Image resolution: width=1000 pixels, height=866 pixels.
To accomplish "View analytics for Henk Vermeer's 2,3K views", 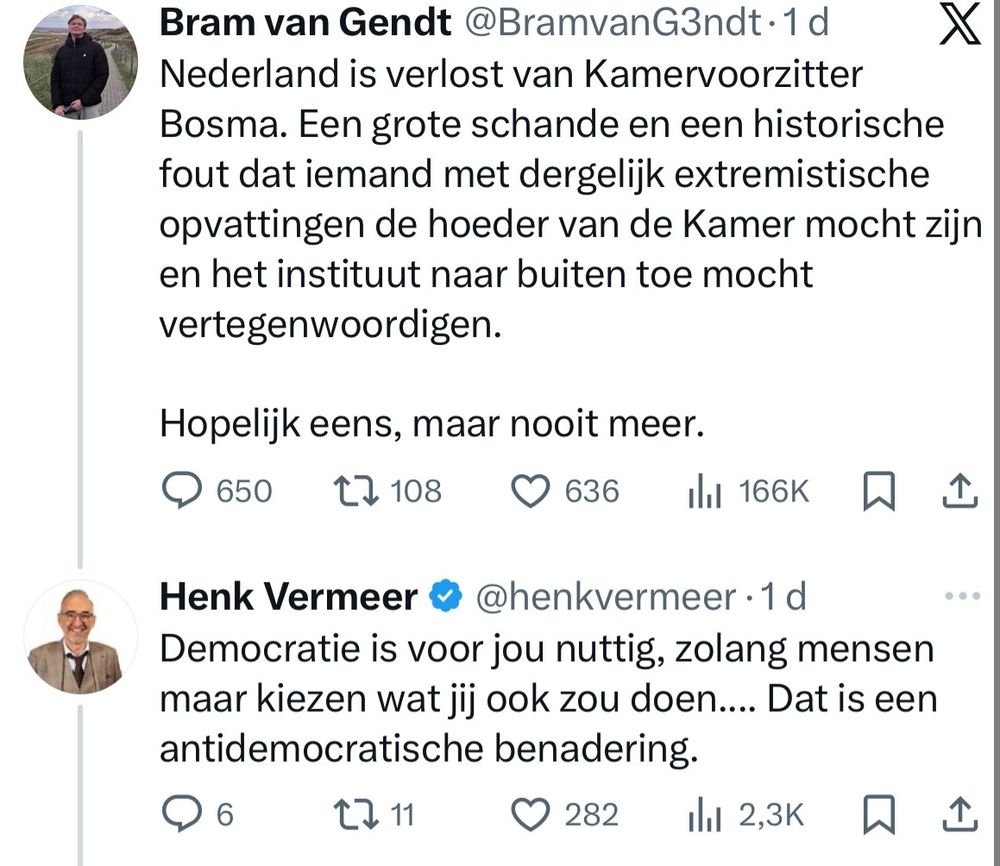I will [705, 815].
